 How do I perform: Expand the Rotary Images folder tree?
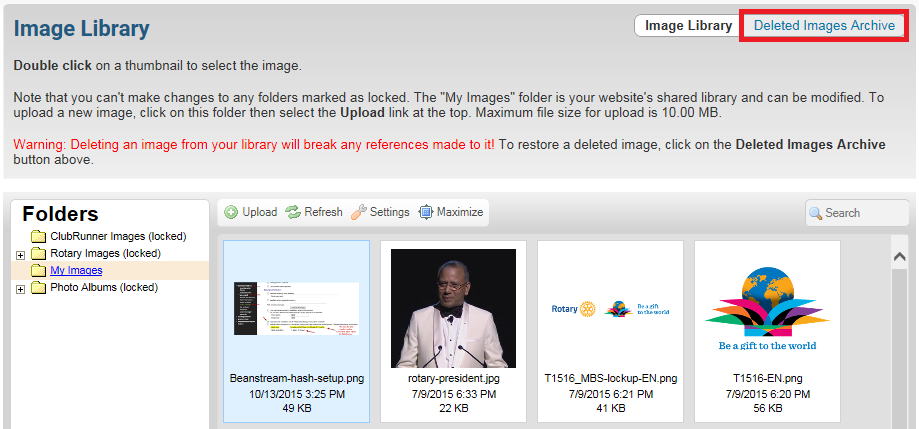(x=21, y=255)
